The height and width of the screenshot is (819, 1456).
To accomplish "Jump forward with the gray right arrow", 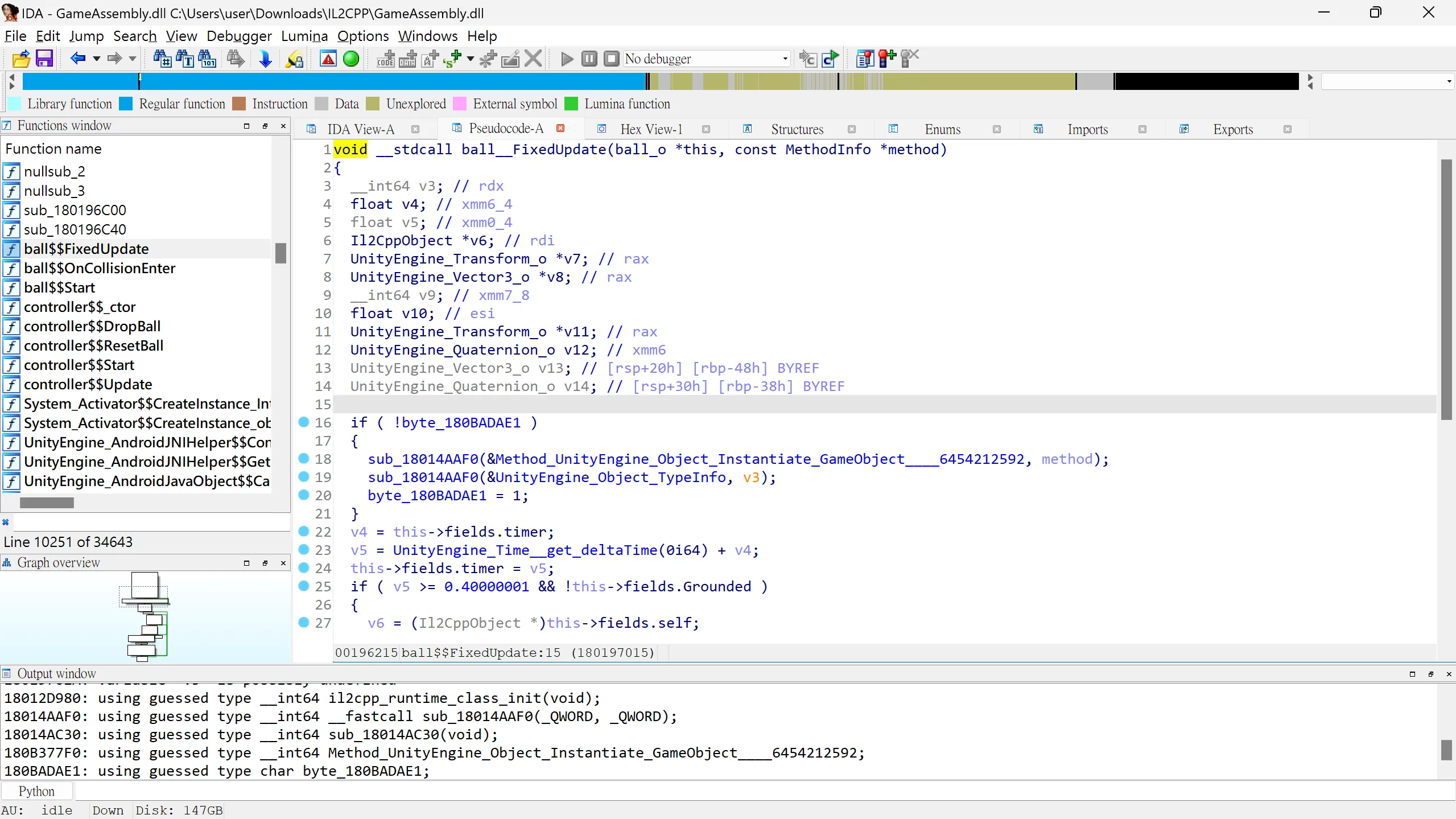I will click(x=115, y=58).
